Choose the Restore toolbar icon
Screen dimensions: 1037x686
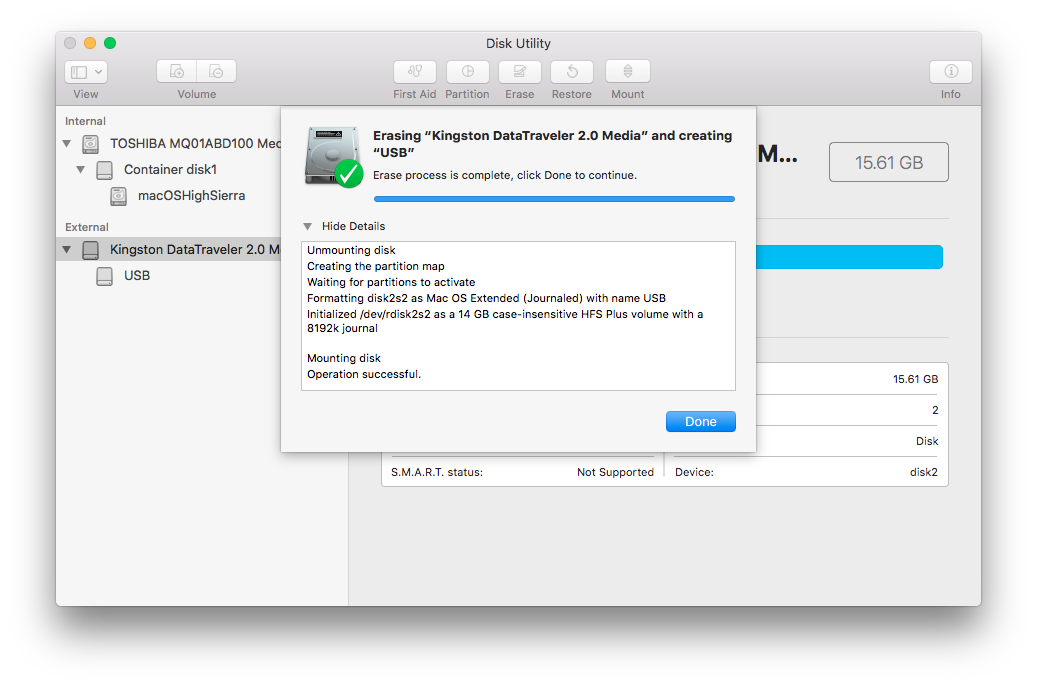572,71
